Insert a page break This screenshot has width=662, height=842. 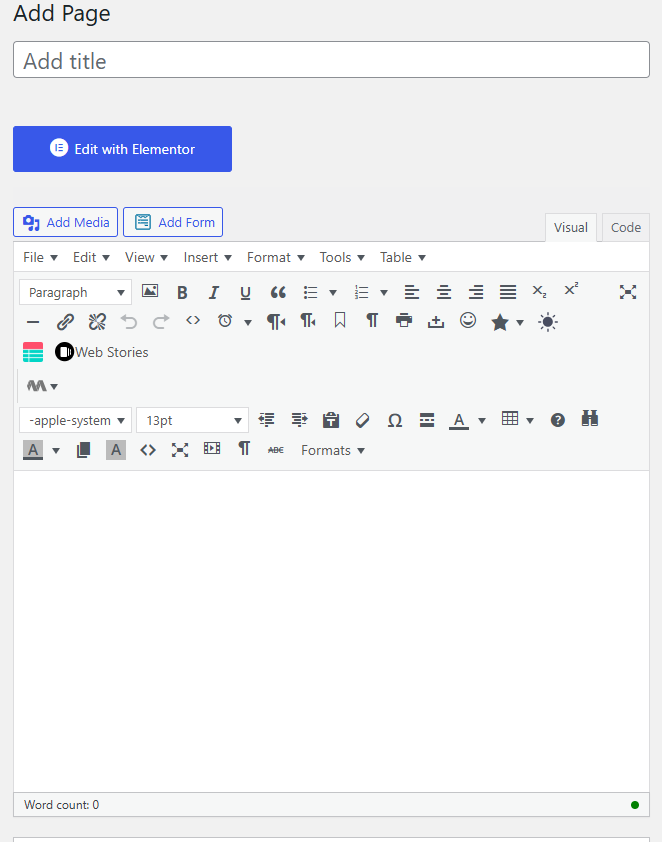tap(435, 322)
